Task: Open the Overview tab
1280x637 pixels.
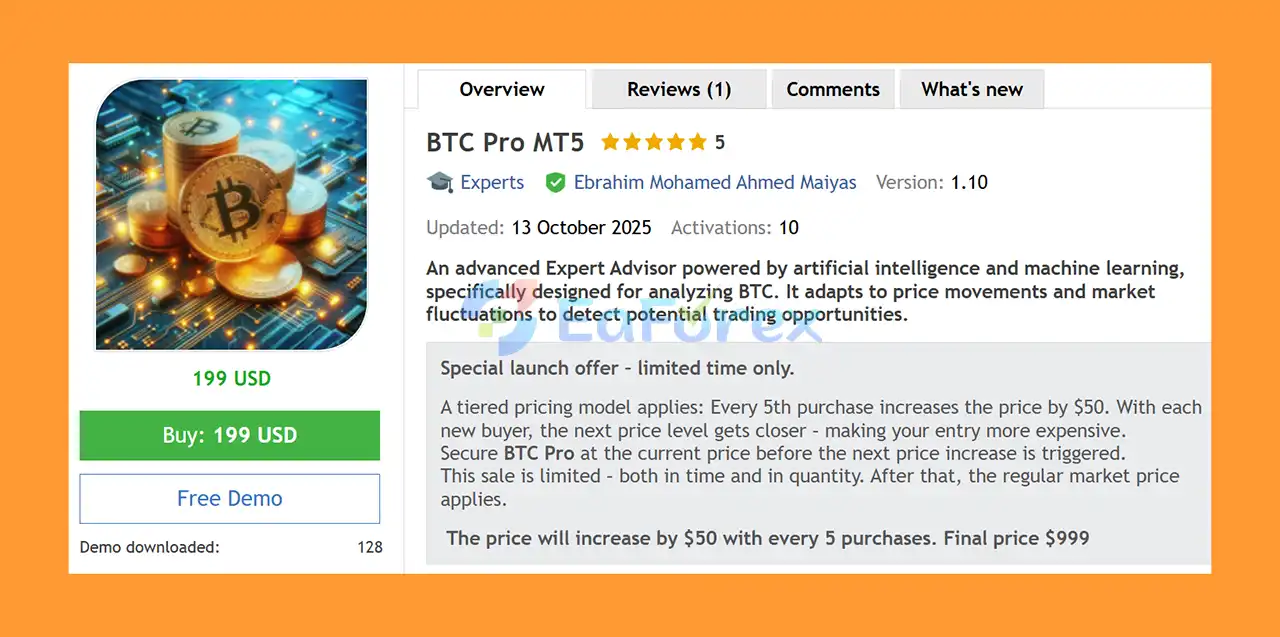Action: pos(502,89)
